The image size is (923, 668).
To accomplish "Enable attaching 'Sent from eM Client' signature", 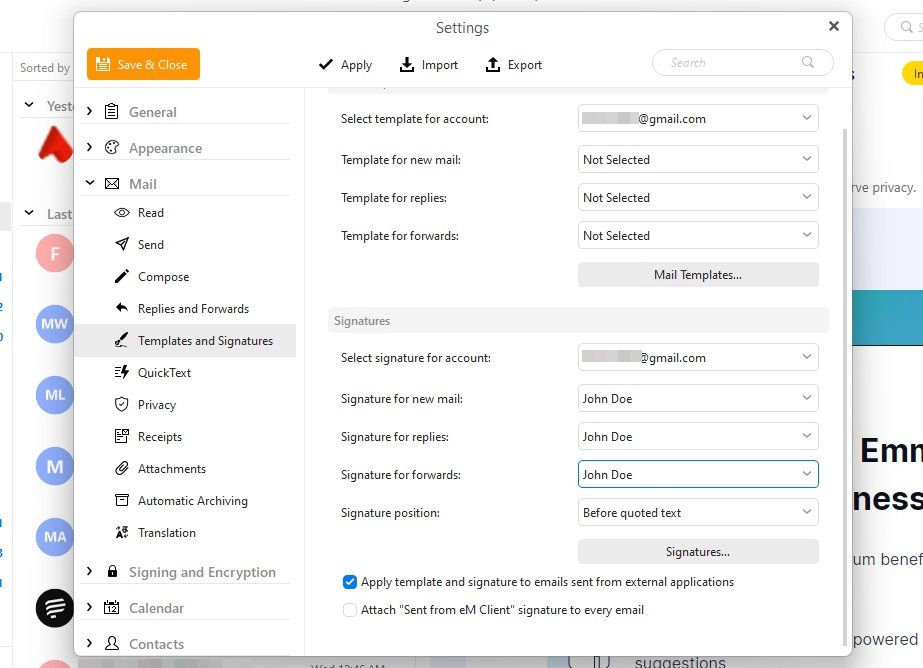I will tap(350, 609).
